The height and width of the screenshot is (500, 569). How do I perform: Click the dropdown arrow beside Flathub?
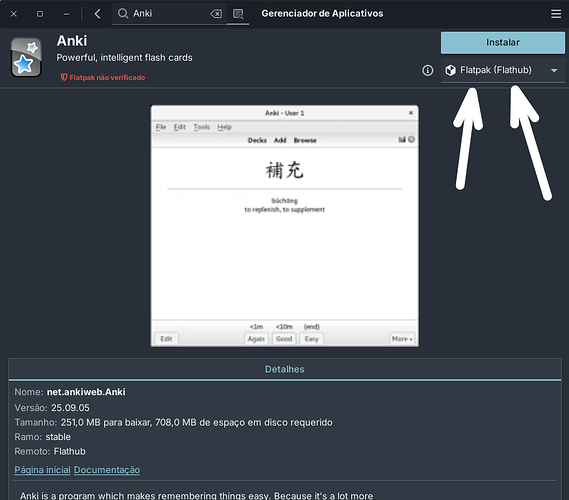554,70
